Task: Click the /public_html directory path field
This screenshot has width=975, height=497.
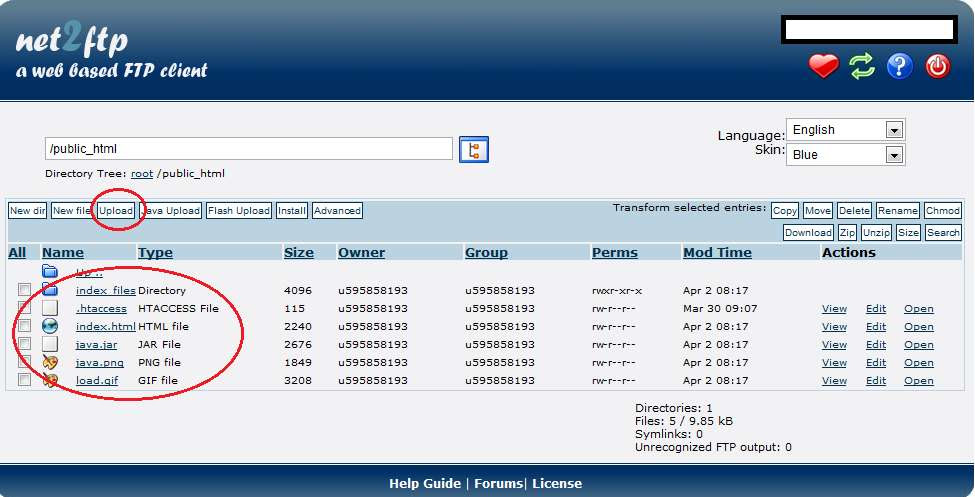Action: point(249,149)
